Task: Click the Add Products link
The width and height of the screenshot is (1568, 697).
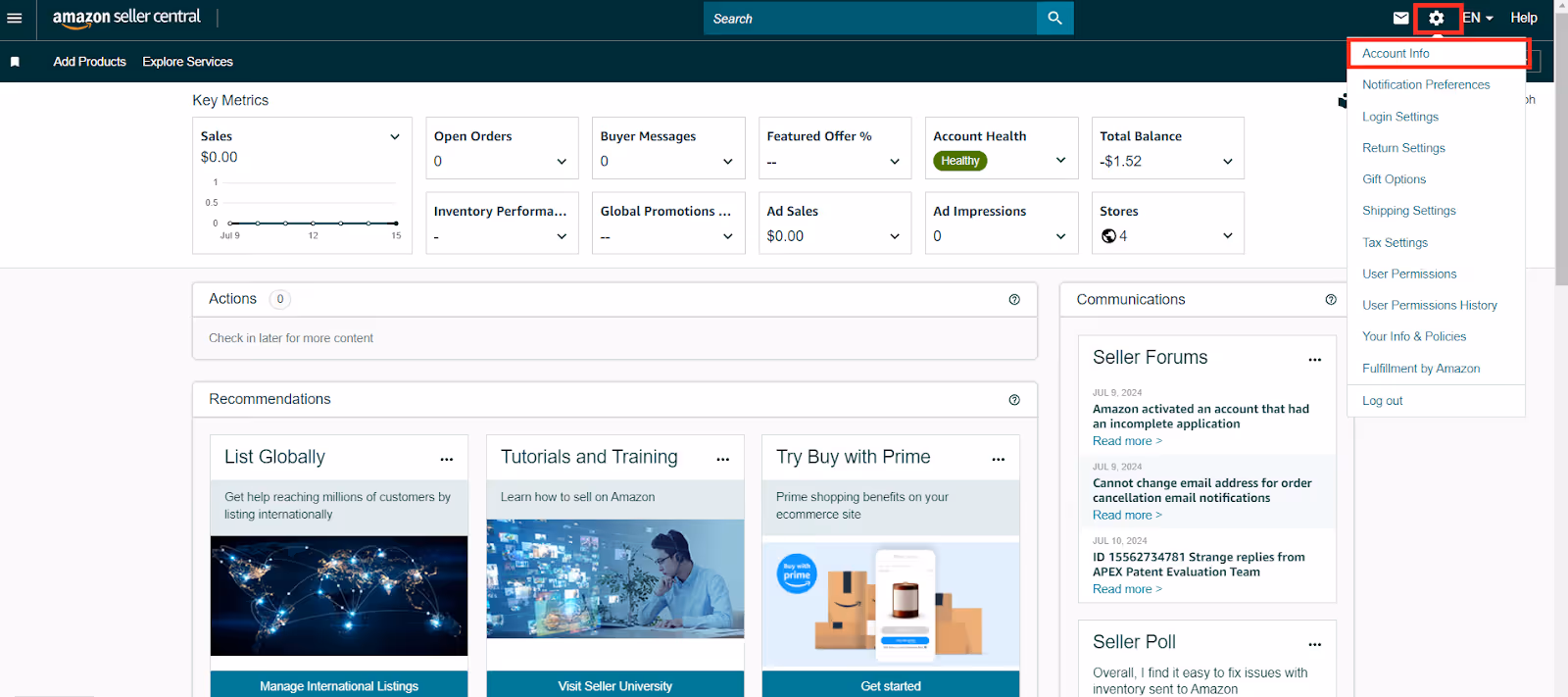Action: pyautogui.click(x=89, y=62)
